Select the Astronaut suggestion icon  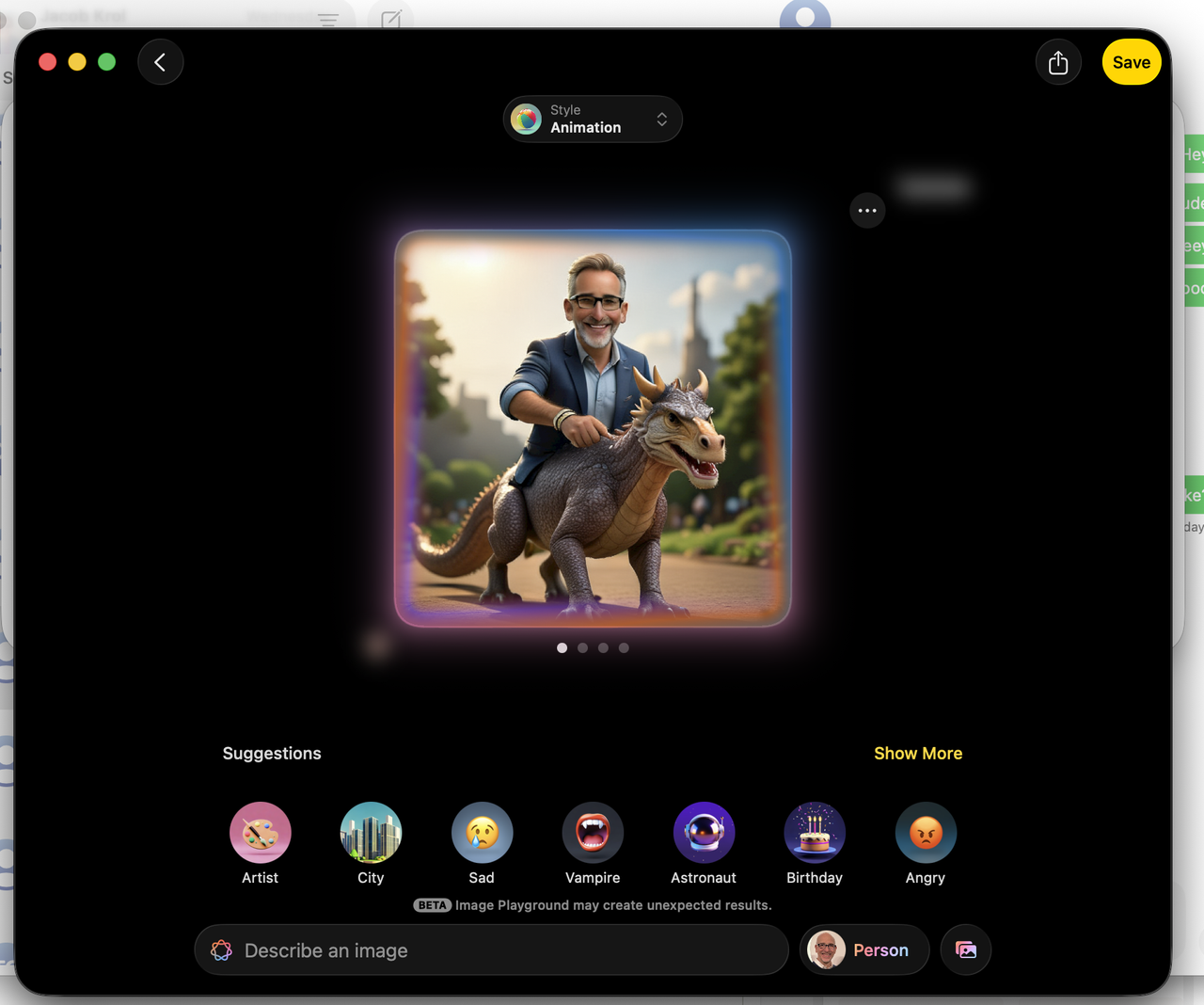[x=704, y=832]
